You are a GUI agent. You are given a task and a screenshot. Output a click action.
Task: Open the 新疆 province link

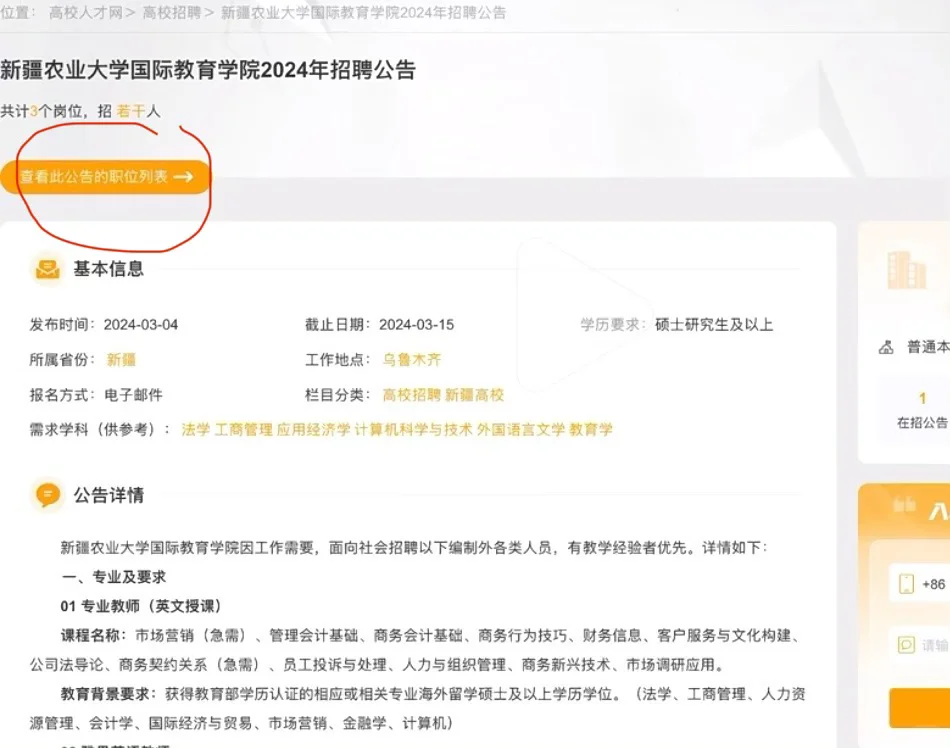coord(121,360)
